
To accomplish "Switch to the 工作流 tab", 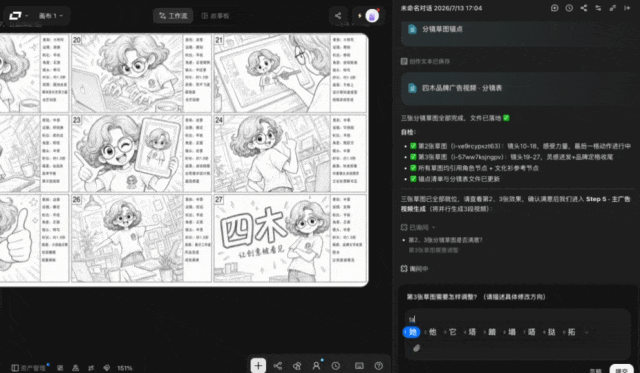I will pyautogui.click(x=173, y=16).
